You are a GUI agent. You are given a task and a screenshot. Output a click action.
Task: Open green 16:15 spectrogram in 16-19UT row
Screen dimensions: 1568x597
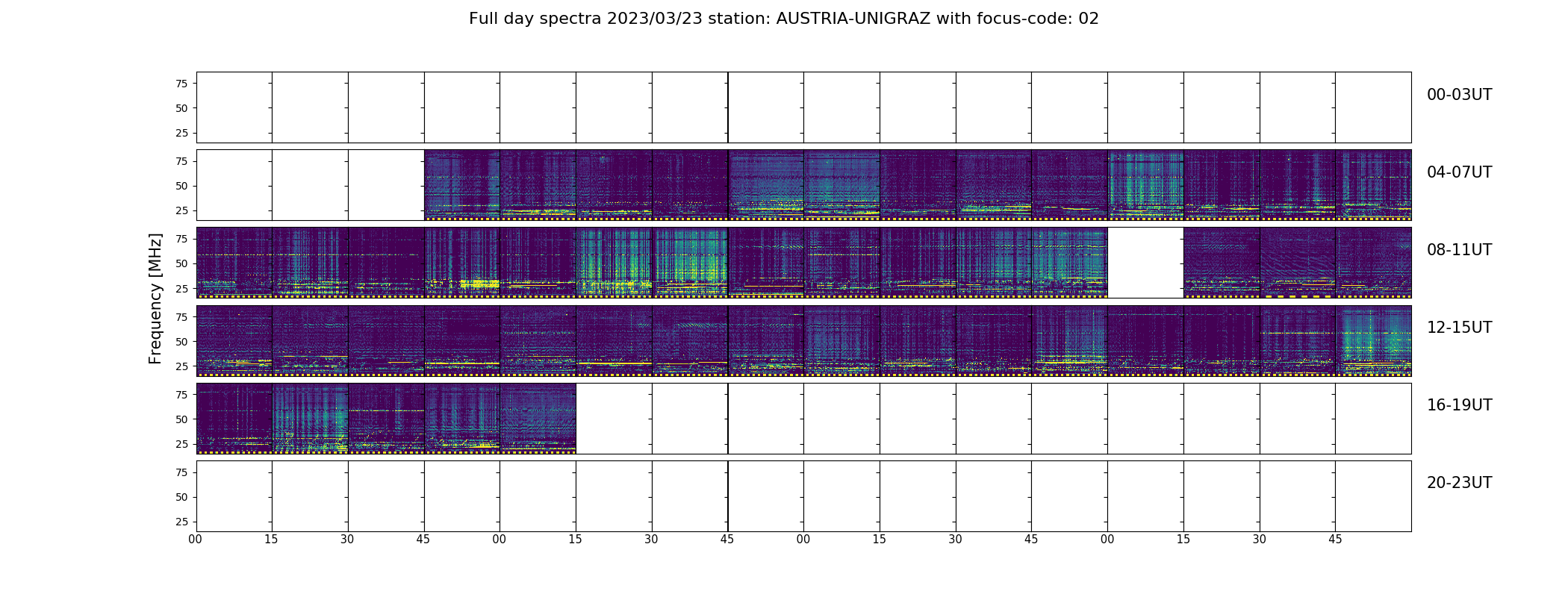pyautogui.click(x=310, y=418)
